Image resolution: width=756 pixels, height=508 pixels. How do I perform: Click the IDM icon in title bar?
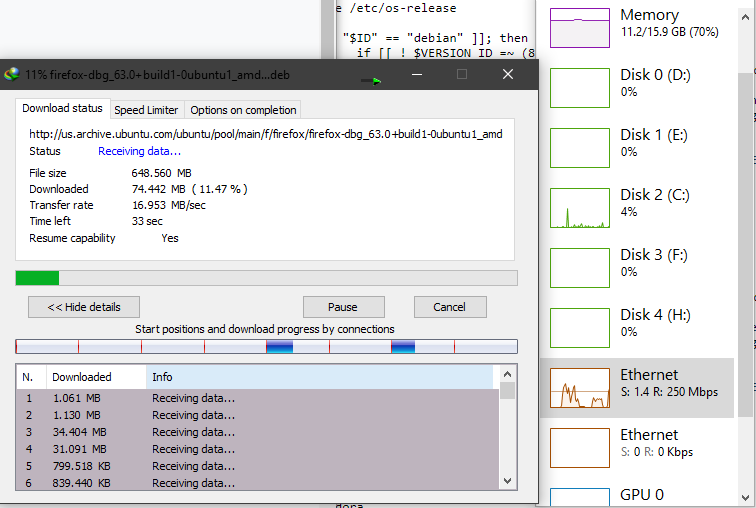click(12, 74)
